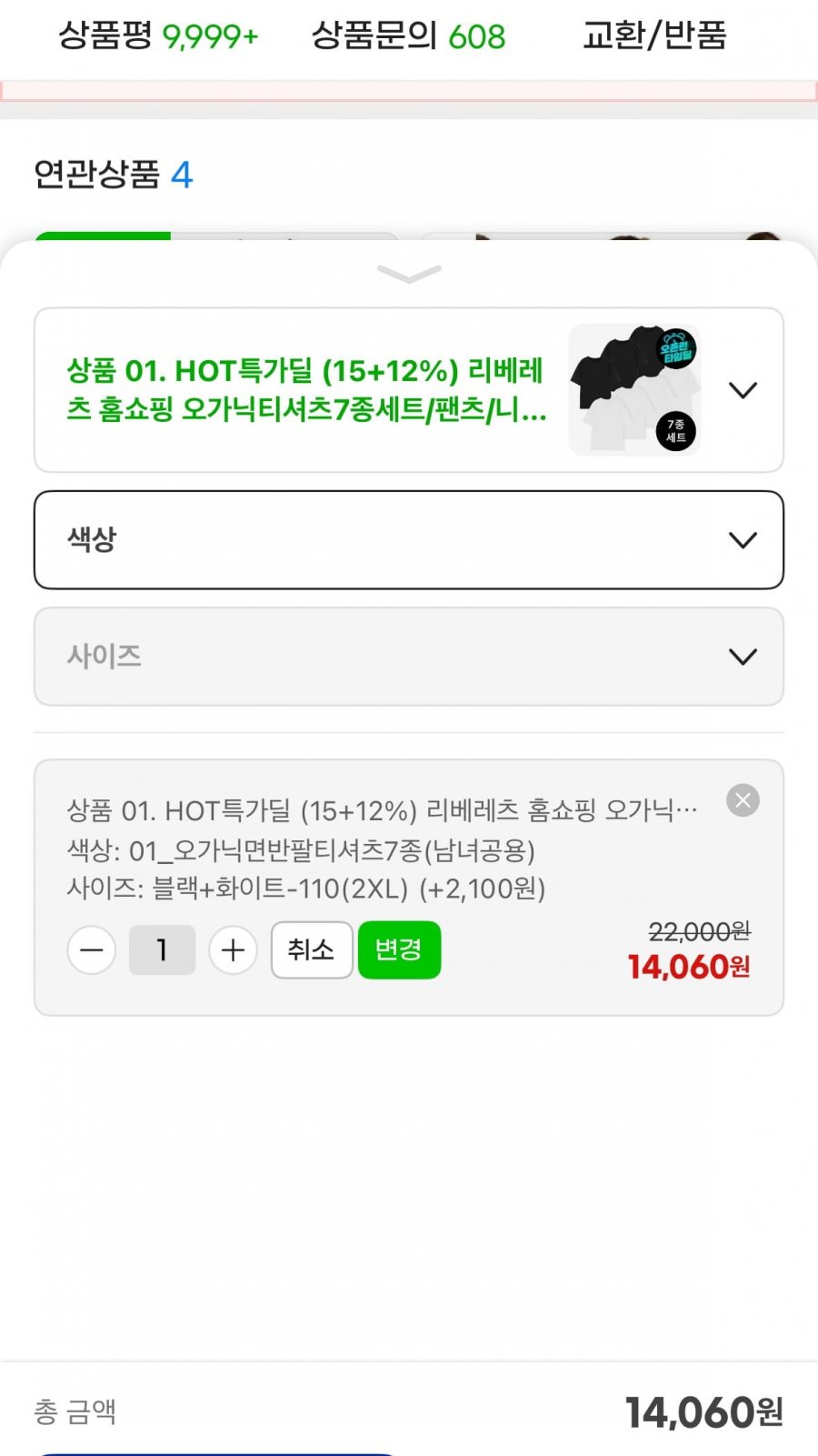Screen dimensions: 818x1456
Task: Open the 색상 dropdown
Action: coord(409,540)
